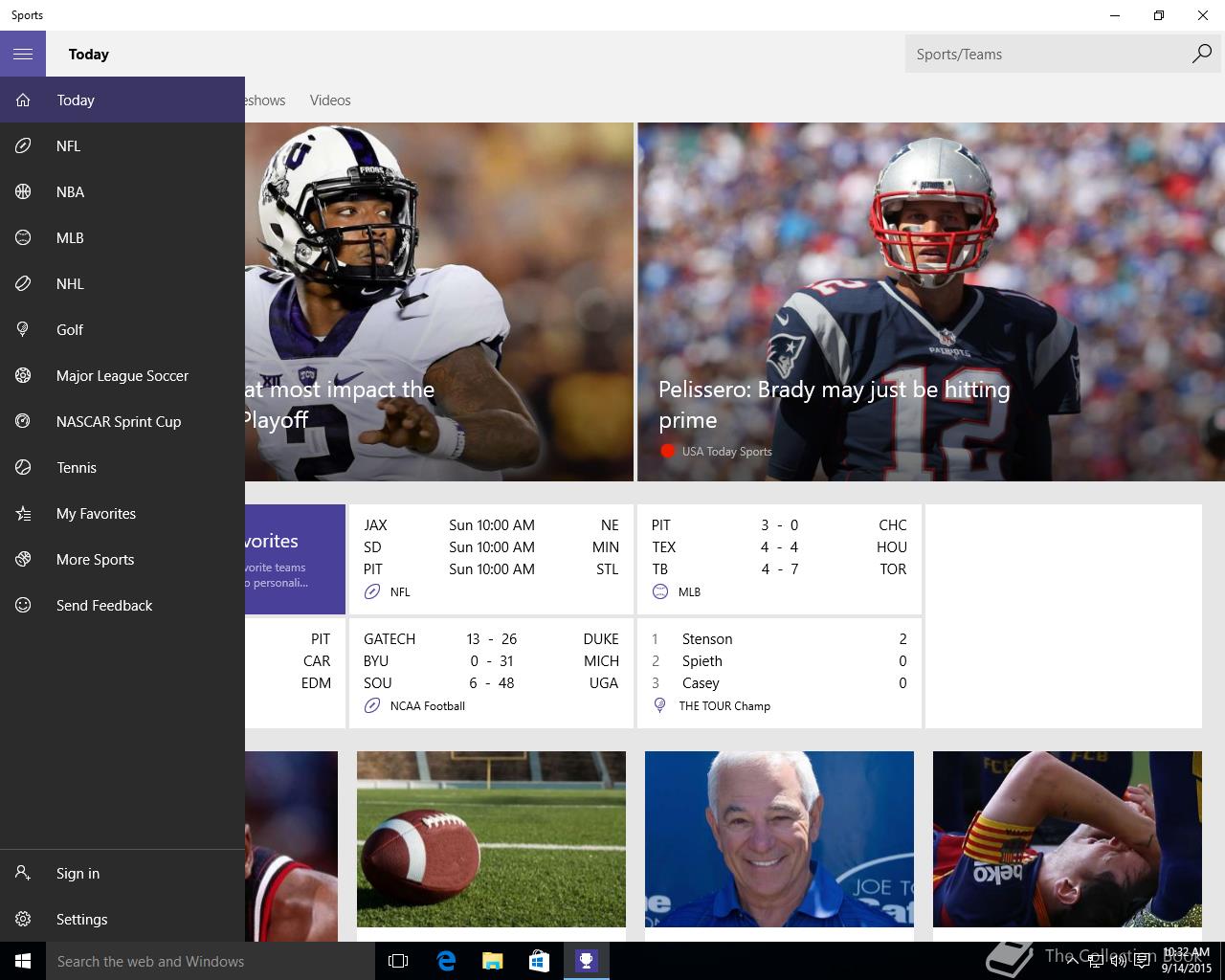Click the Sports trophy taskbar icon
This screenshot has height=980, width=1225.
click(586, 961)
